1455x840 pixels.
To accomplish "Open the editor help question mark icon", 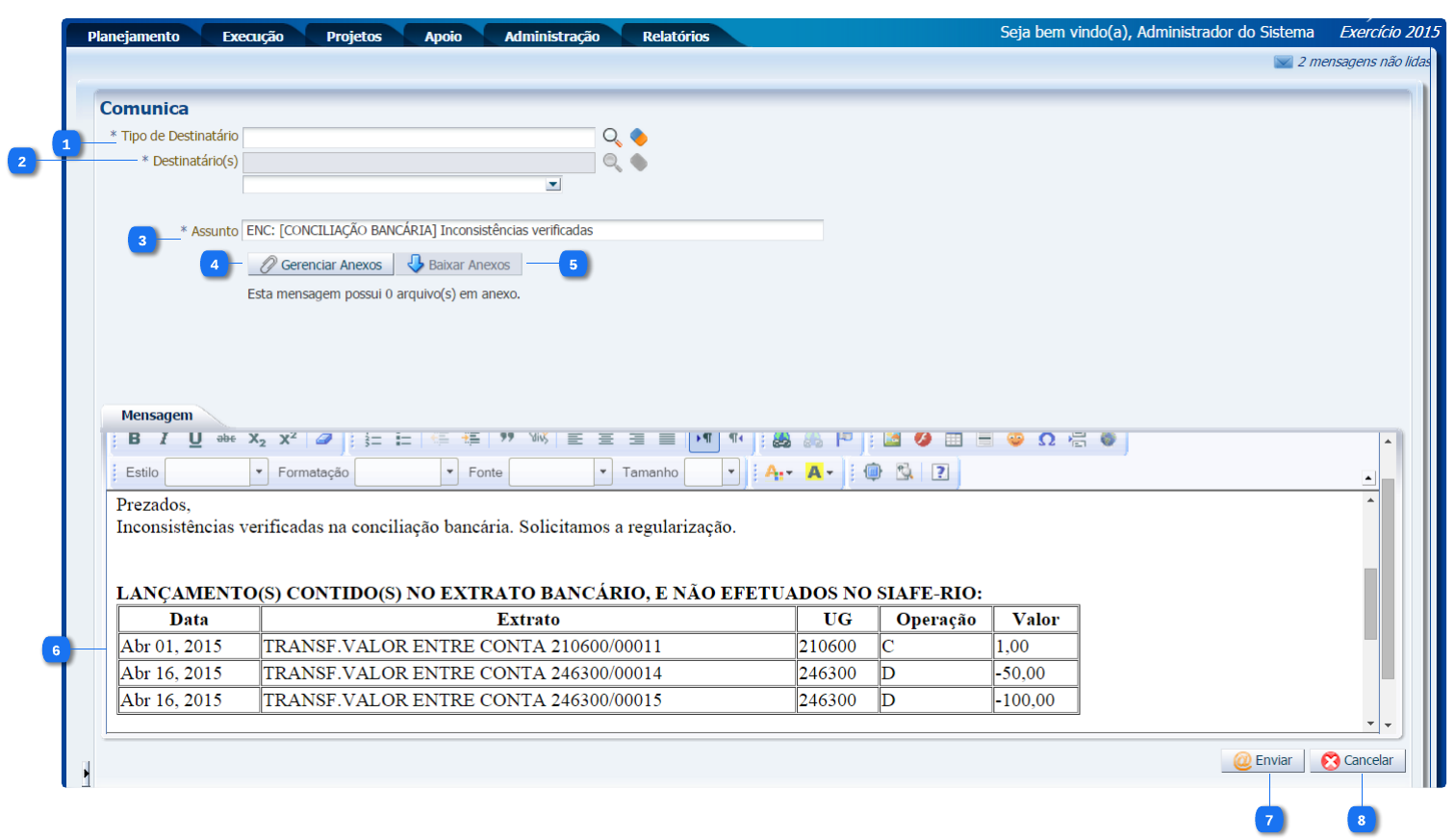I will (940, 471).
